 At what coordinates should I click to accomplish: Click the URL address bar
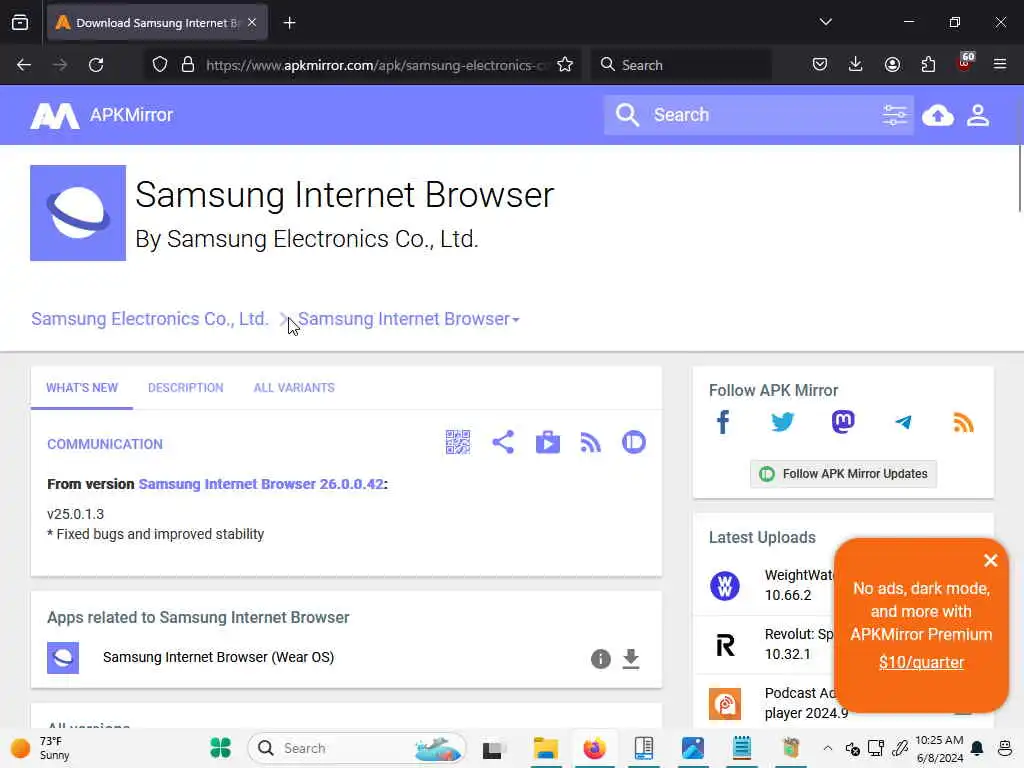tap(376, 65)
